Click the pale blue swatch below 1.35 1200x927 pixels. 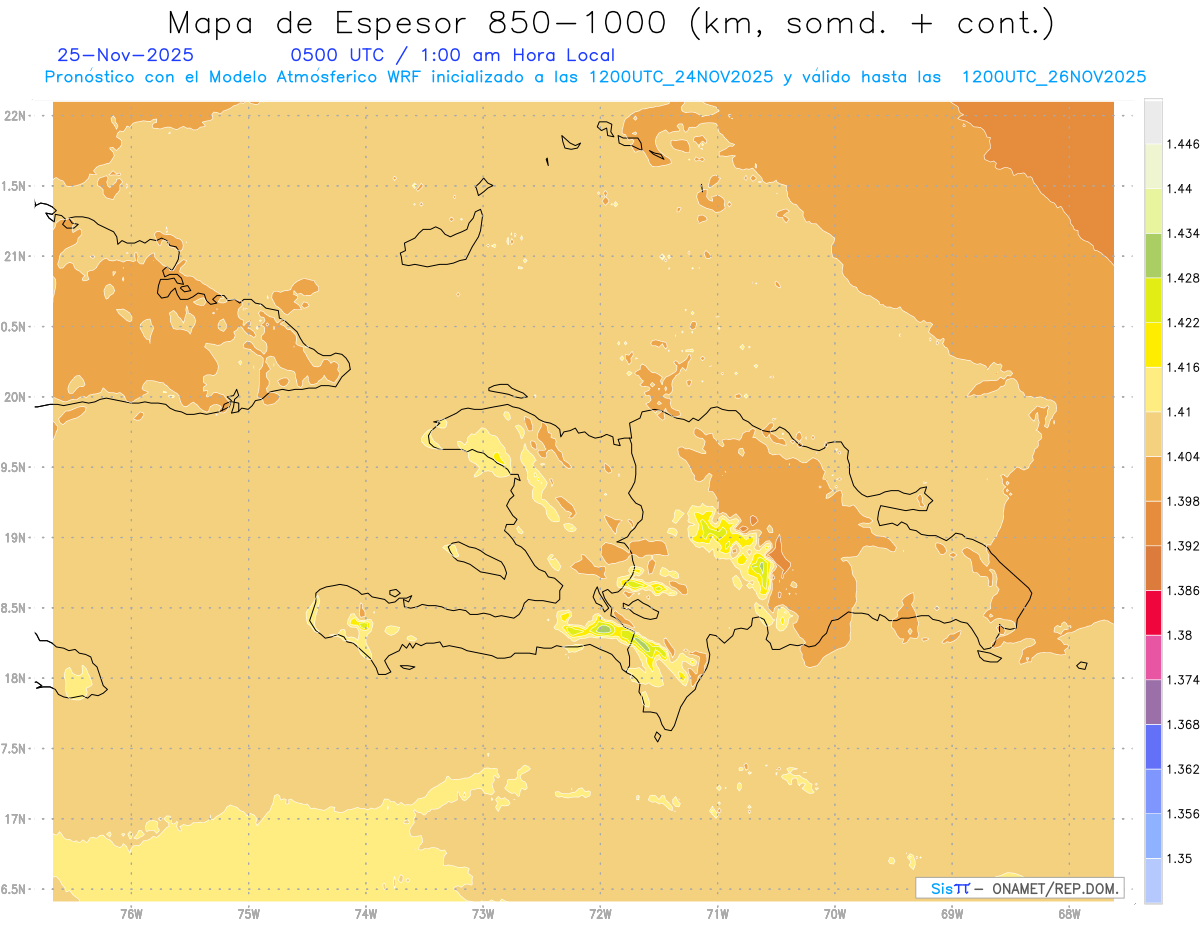pos(1153,881)
